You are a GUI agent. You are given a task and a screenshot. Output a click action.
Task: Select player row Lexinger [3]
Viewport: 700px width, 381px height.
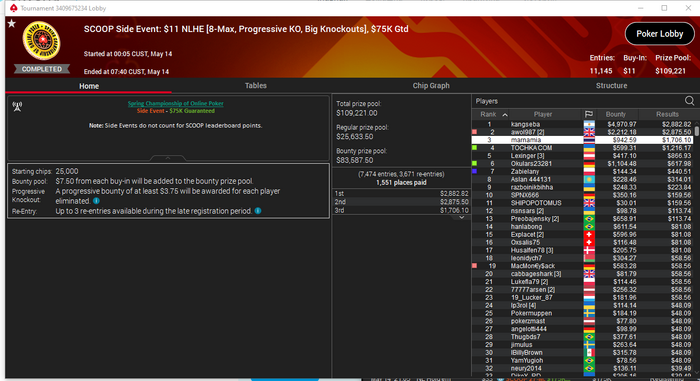583,156
